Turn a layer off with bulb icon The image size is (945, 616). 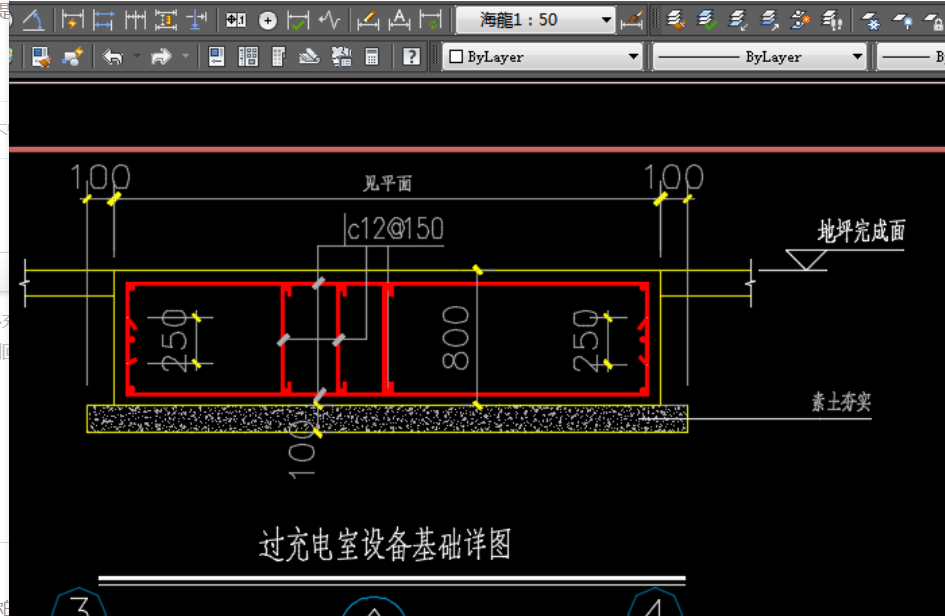pos(902,20)
